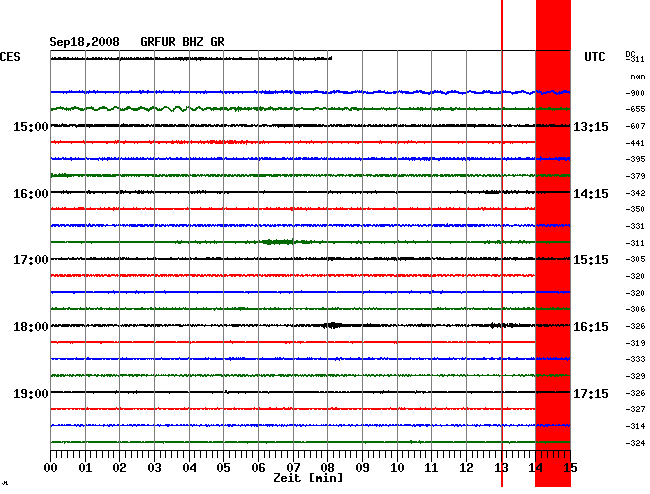Viewport: 650px width, 494px height.
Task: Select the 16:00 local time label
Action: coord(31,194)
